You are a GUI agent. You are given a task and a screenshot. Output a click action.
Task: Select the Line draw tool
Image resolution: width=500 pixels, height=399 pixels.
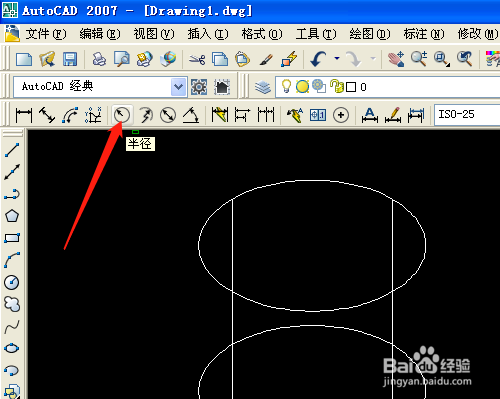tap(12, 150)
